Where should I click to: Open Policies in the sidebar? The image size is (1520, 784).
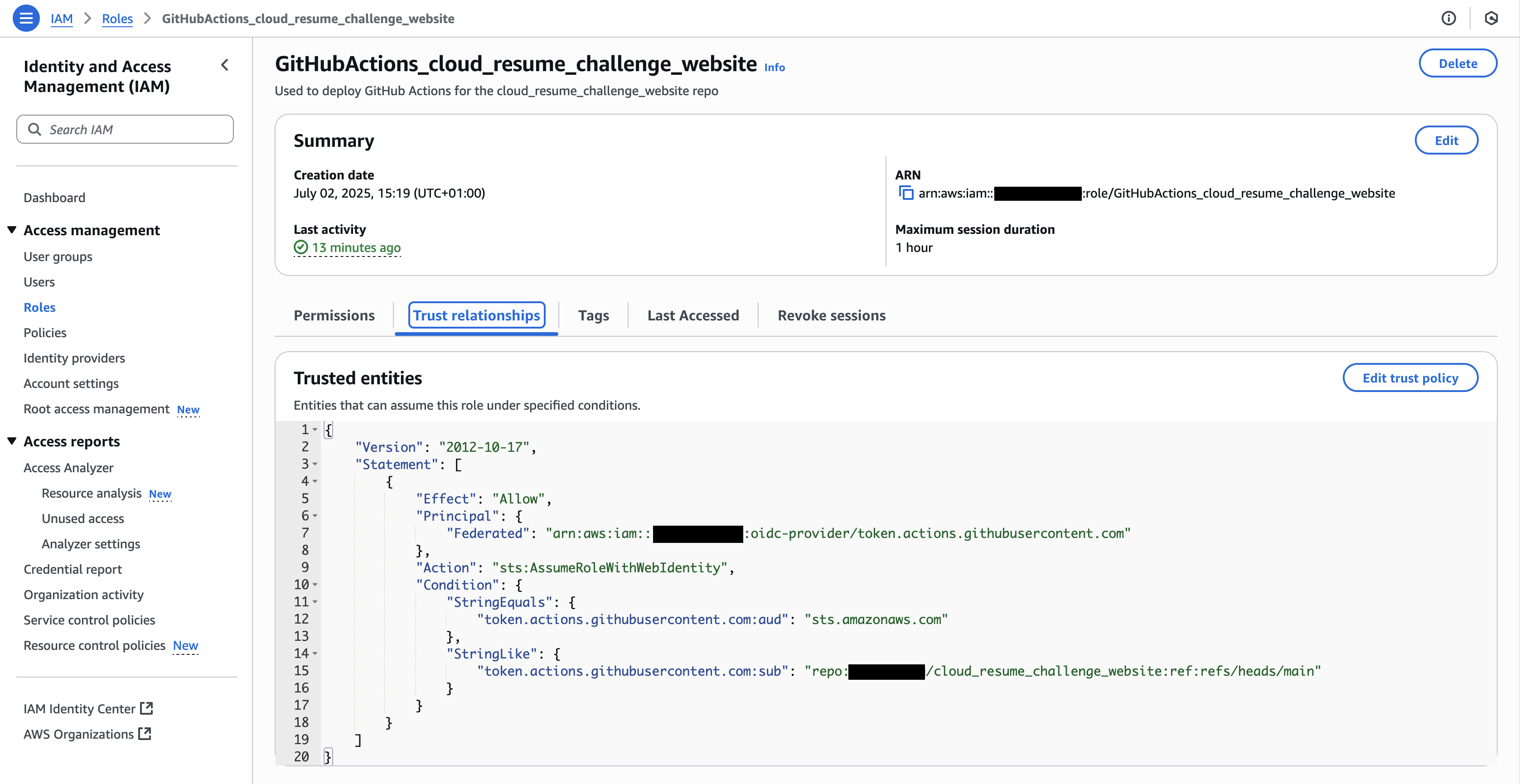[45, 333]
